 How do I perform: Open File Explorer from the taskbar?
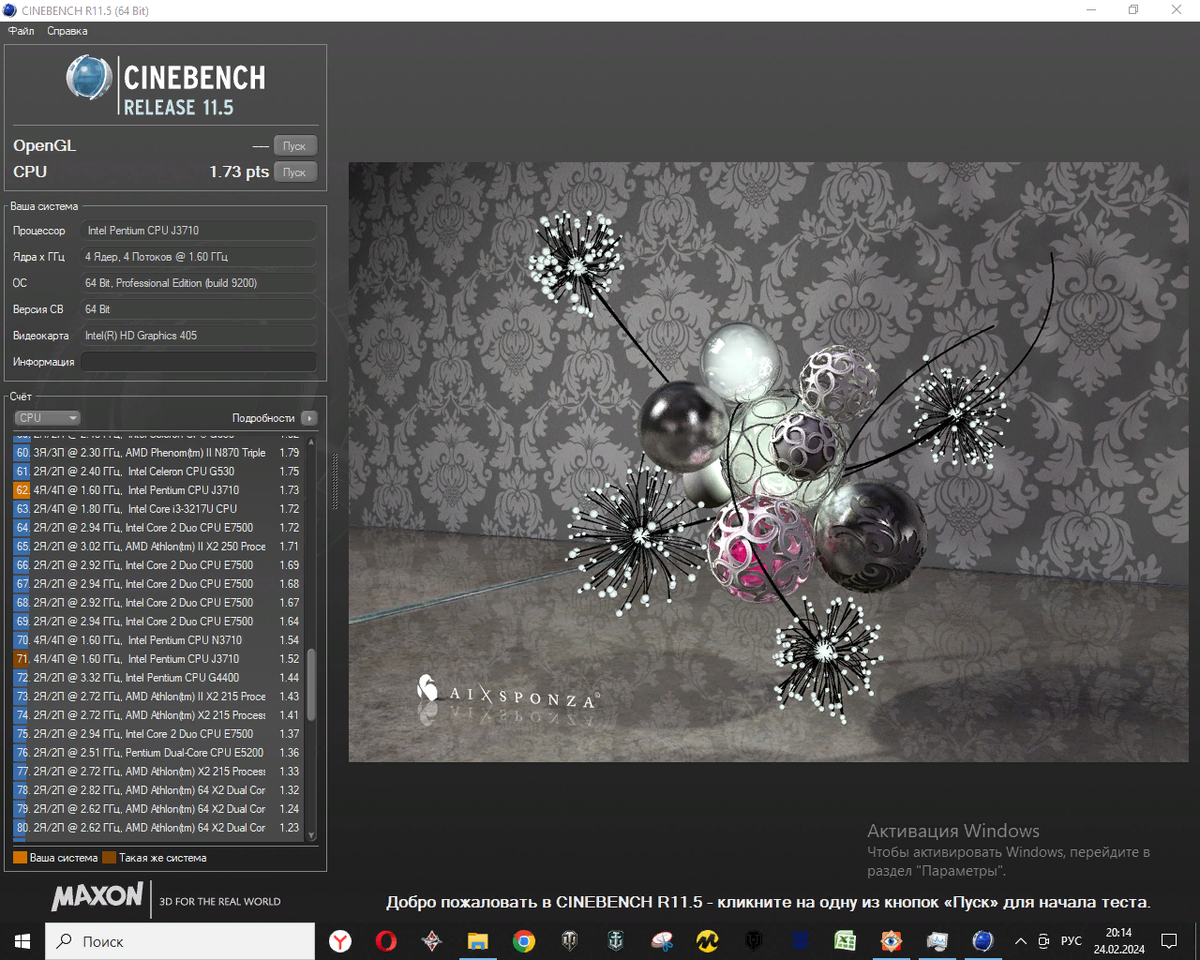[x=478, y=941]
